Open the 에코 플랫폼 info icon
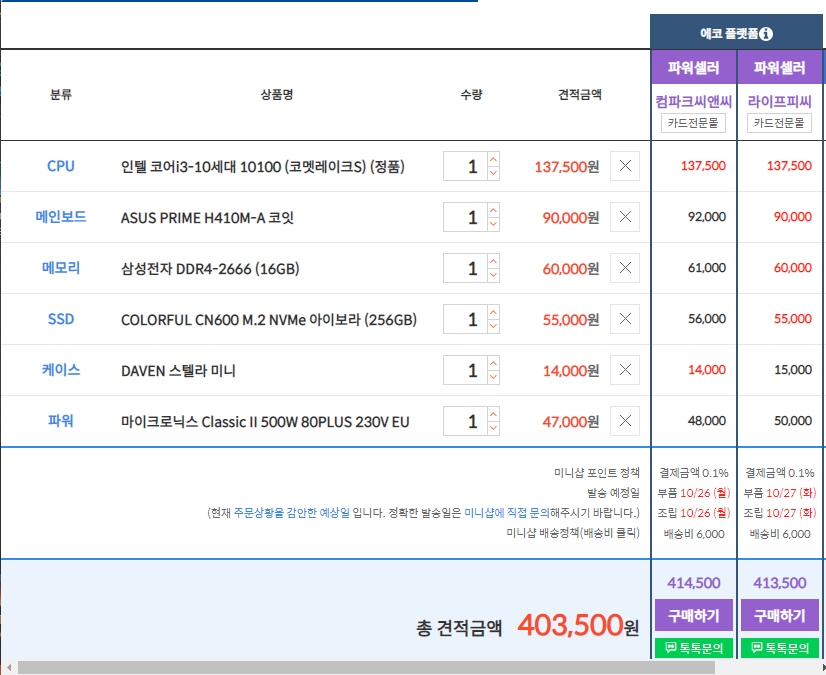This screenshot has height=675, width=826. [766, 34]
